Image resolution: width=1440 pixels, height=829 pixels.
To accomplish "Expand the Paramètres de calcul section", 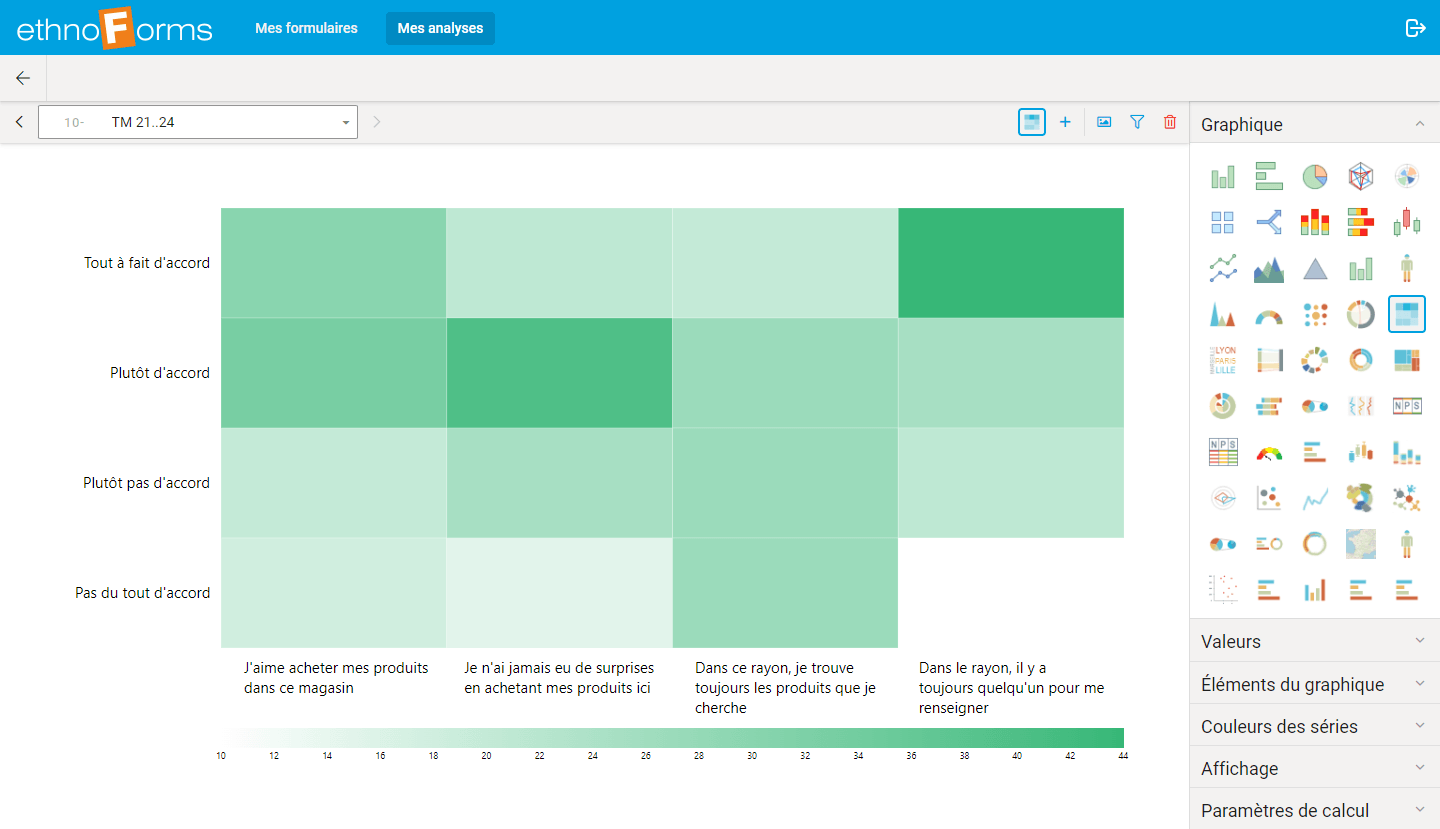I will 1315,810.
